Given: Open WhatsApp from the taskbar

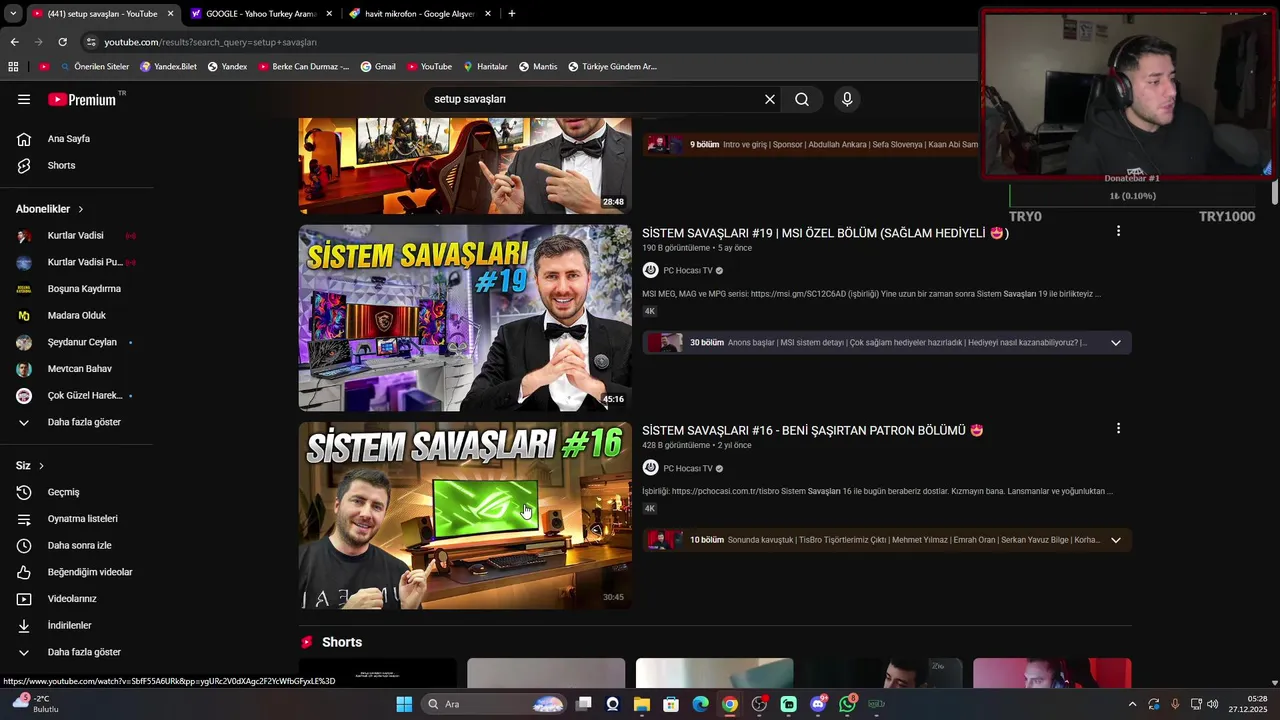Looking at the screenshot, I should pyautogui.click(x=848, y=704).
